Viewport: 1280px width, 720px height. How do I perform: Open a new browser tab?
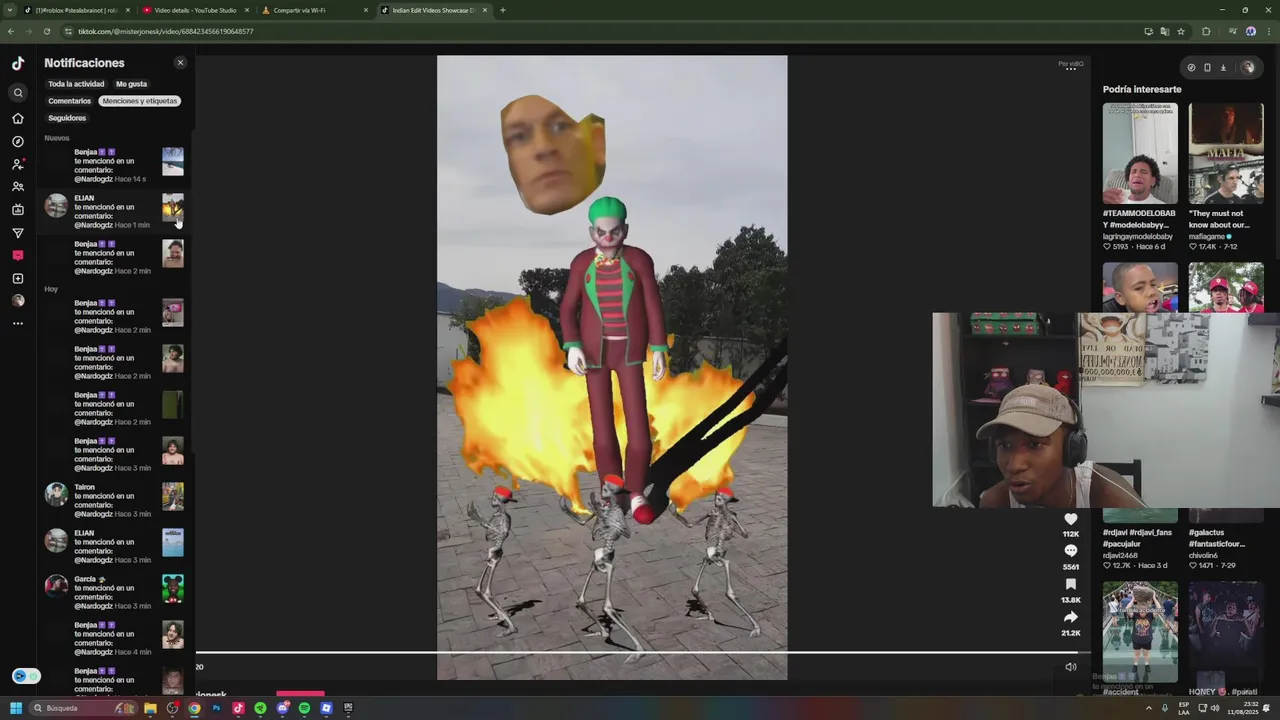pos(502,10)
